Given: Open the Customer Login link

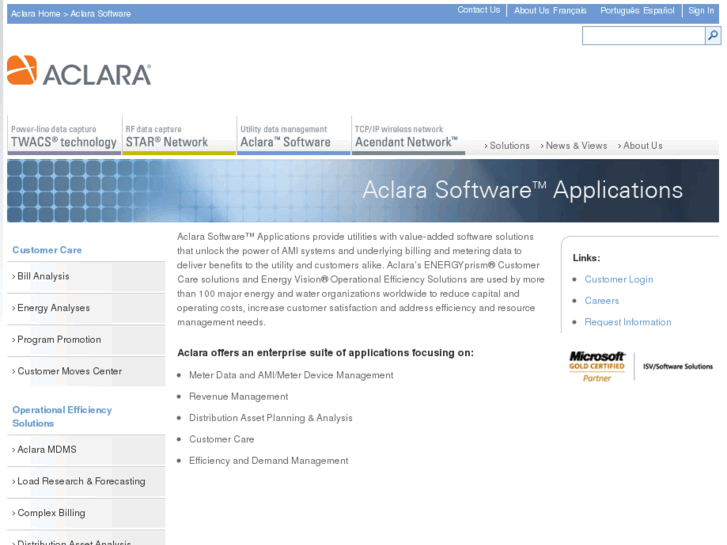Looking at the screenshot, I should pos(619,279).
